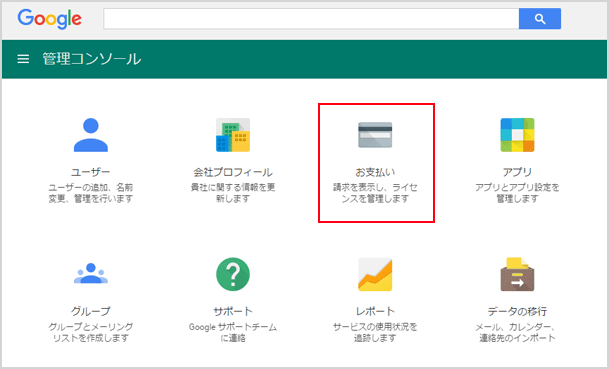
Task: Click the Google logo
Action: tap(50, 19)
